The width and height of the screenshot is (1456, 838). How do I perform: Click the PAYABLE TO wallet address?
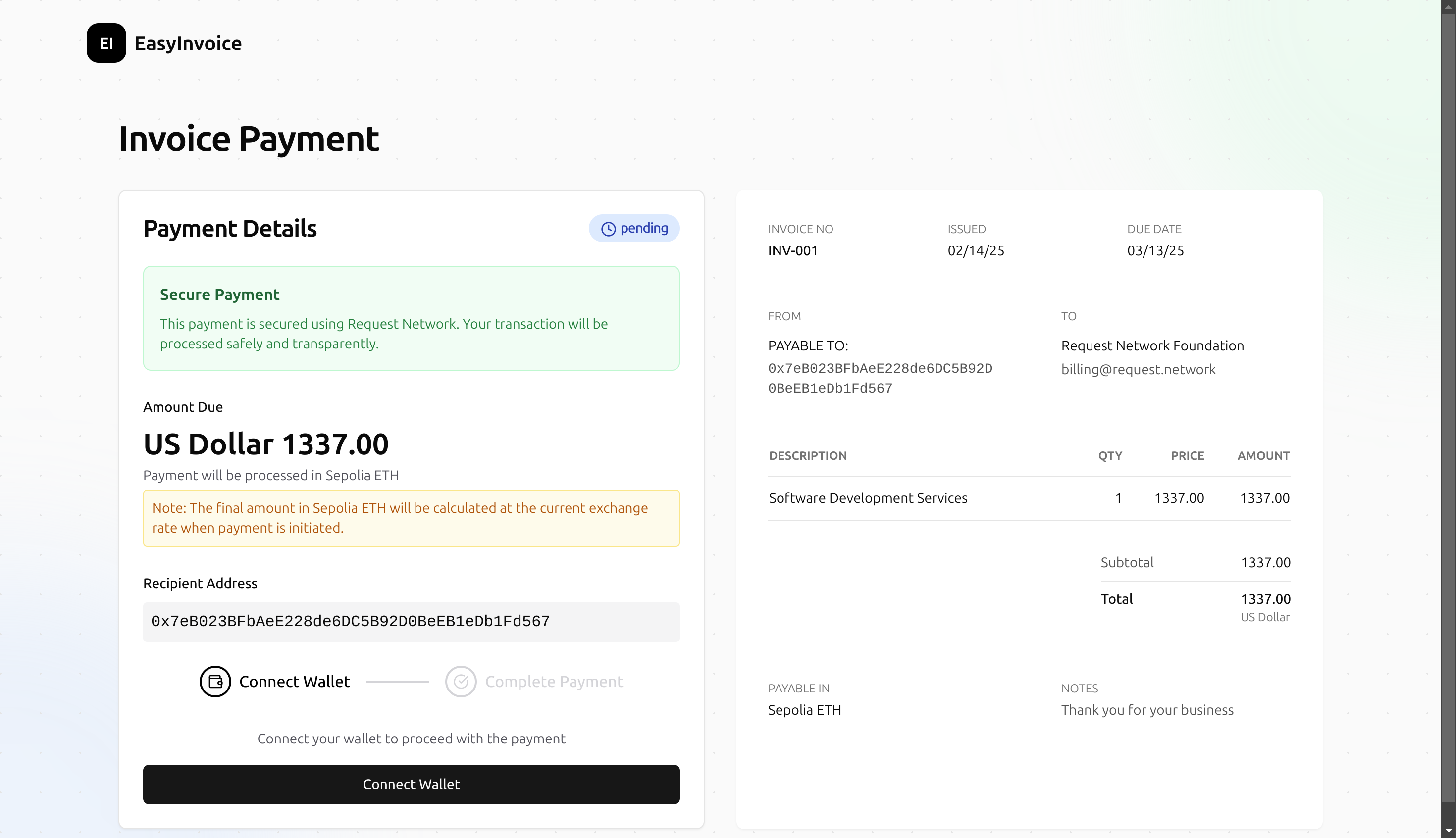pyautogui.click(x=880, y=378)
